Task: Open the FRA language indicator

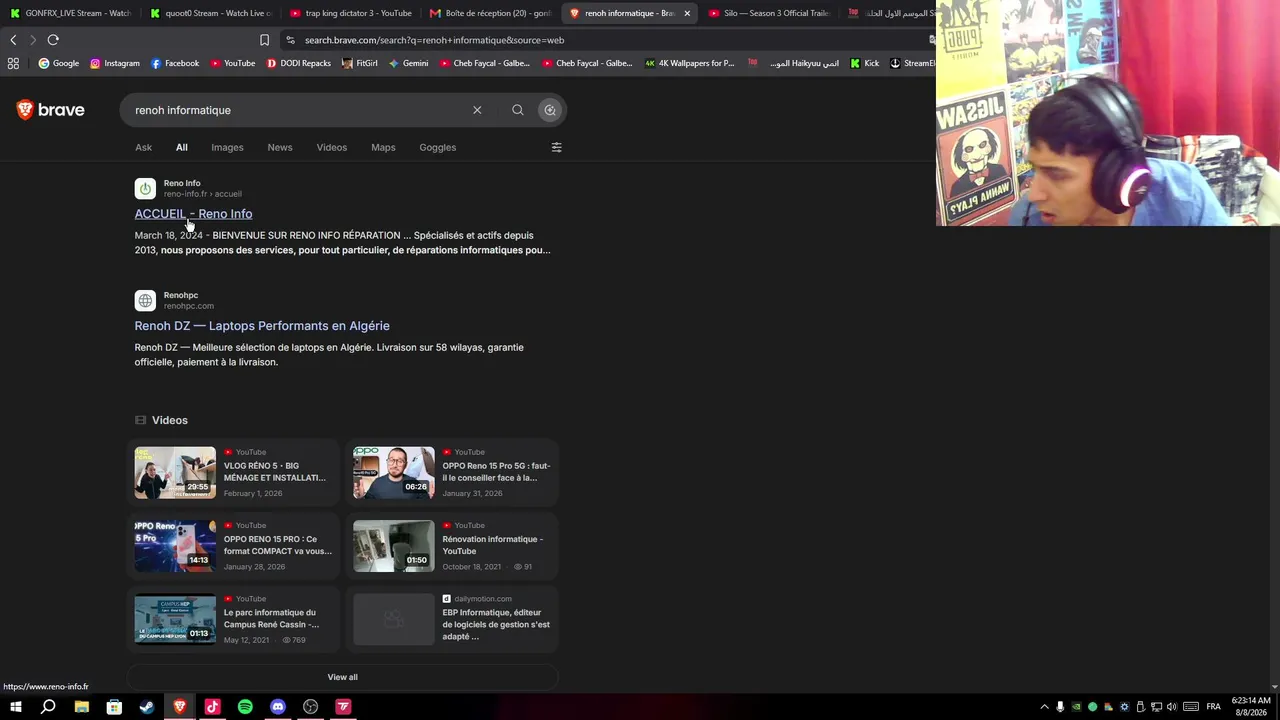Action: pyautogui.click(x=1213, y=707)
